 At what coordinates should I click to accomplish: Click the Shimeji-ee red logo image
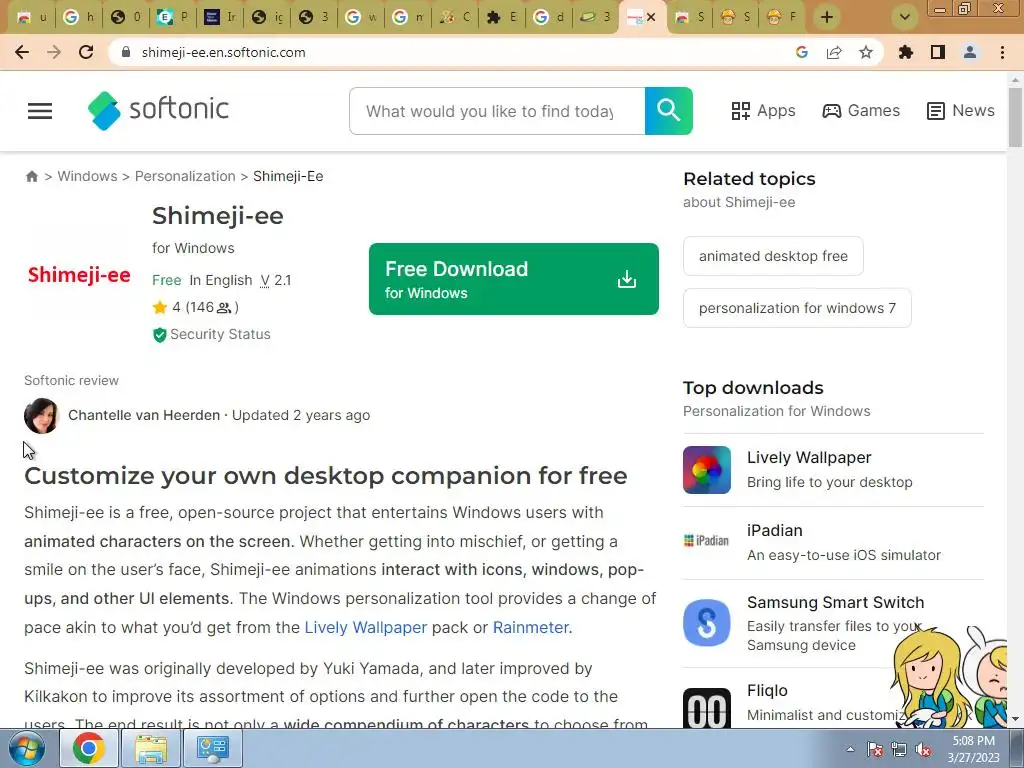pyautogui.click(x=79, y=275)
